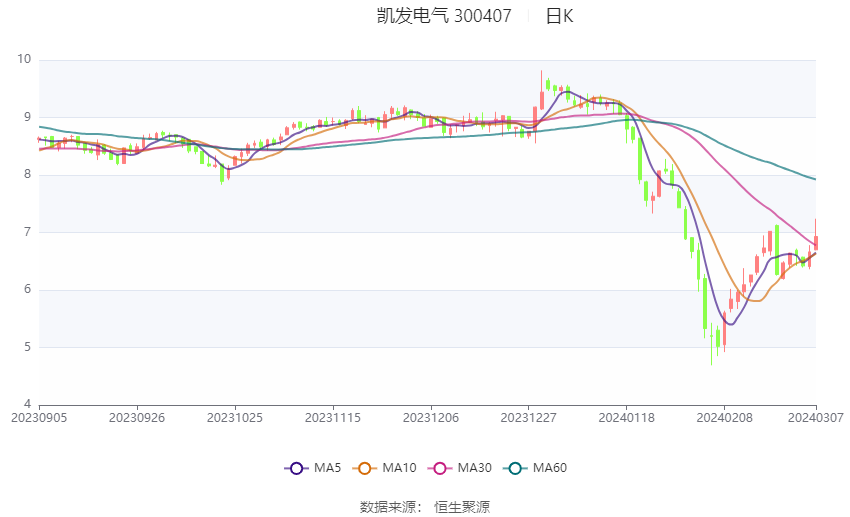Click the 20231115 date axis label
This screenshot has height=517, width=850.
pos(333,418)
